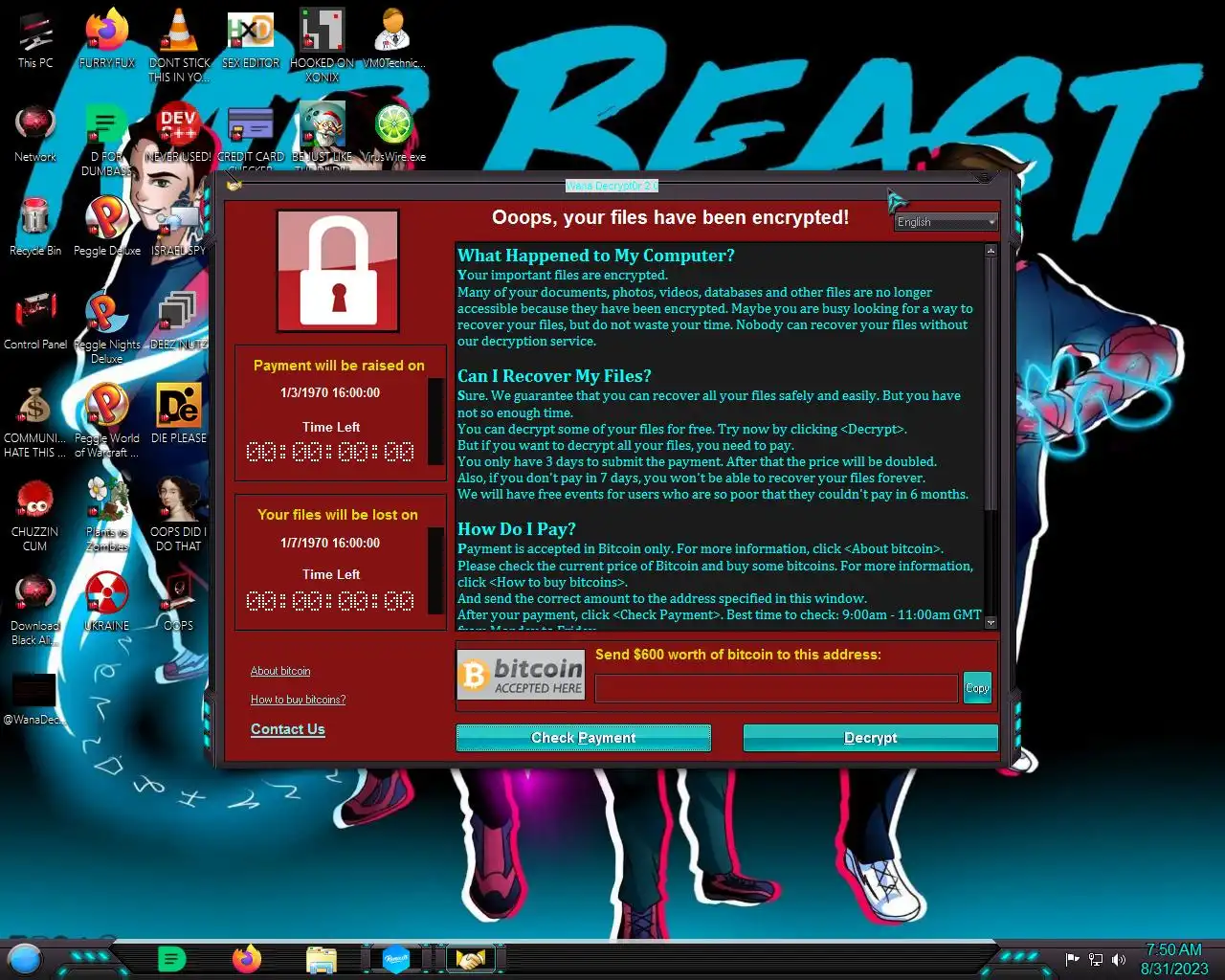
Task: Click the ransom text scroll-up arrow
Action: [991, 250]
